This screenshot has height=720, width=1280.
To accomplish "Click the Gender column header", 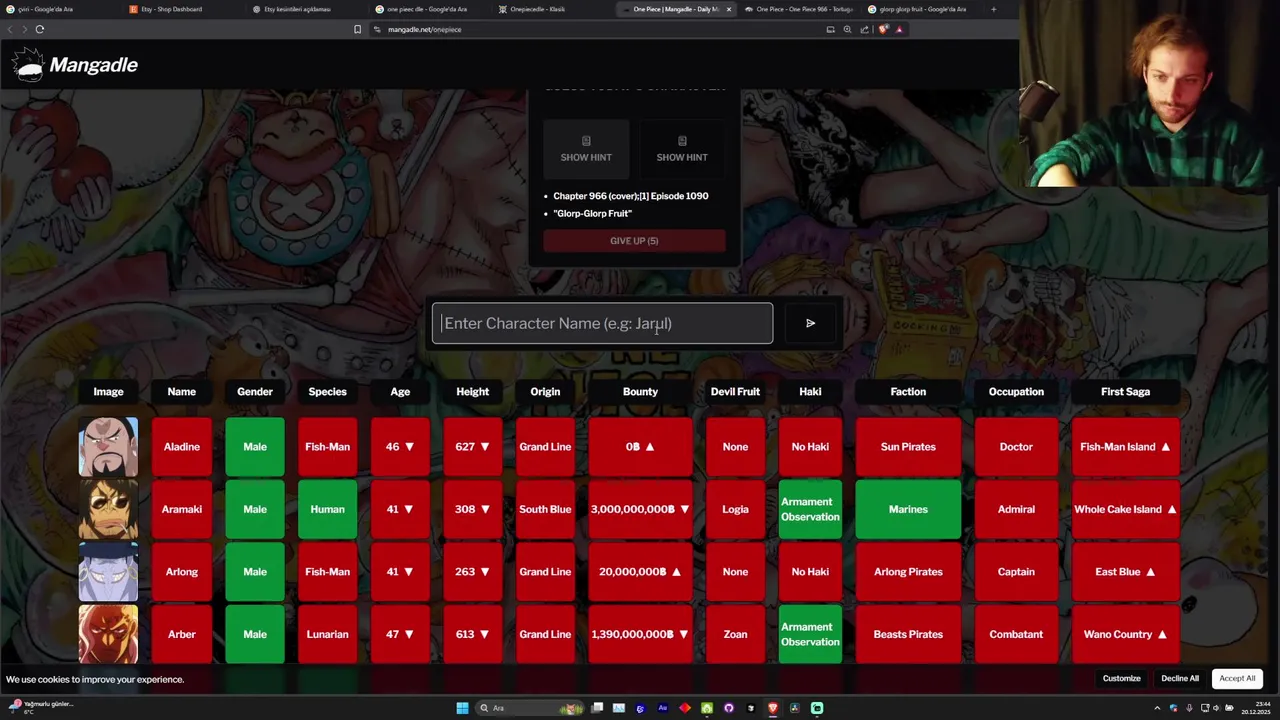I will (x=255, y=392).
